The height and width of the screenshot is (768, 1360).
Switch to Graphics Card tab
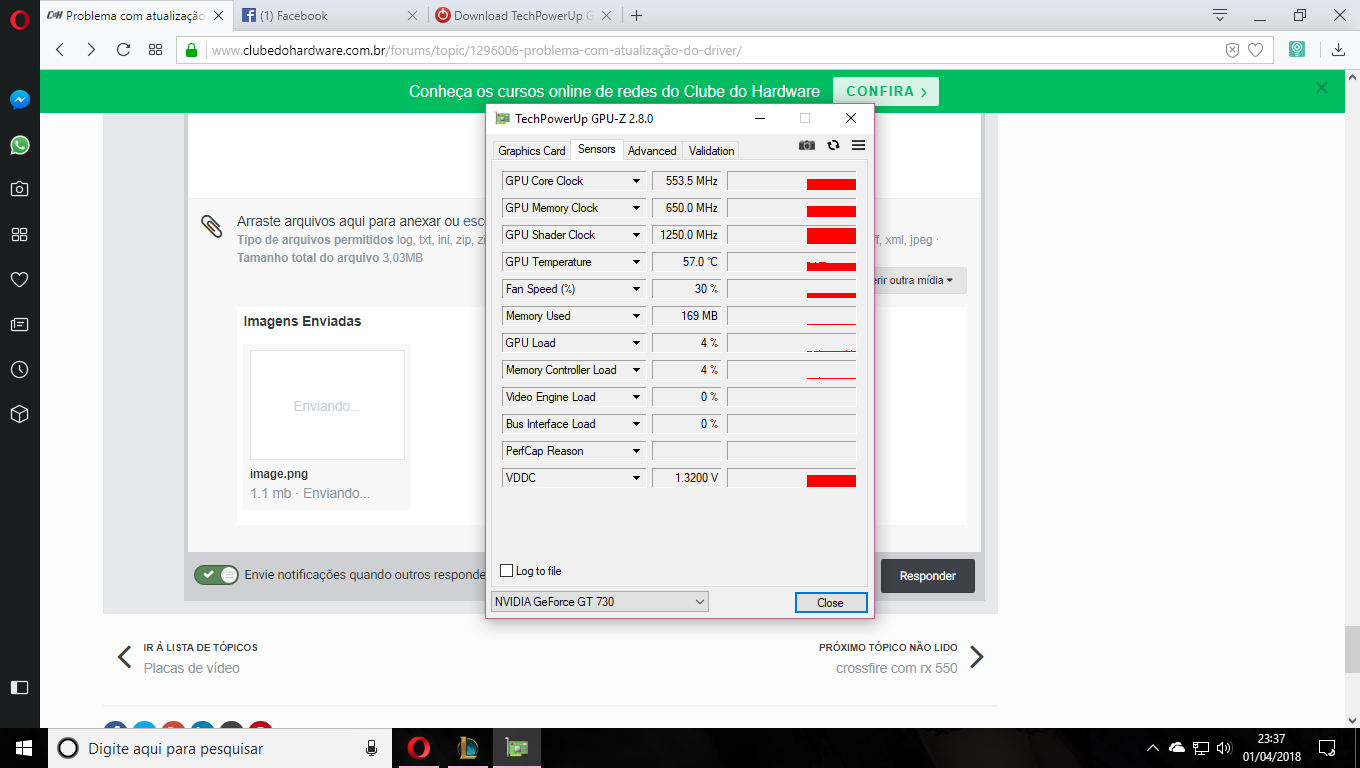click(532, 151)
